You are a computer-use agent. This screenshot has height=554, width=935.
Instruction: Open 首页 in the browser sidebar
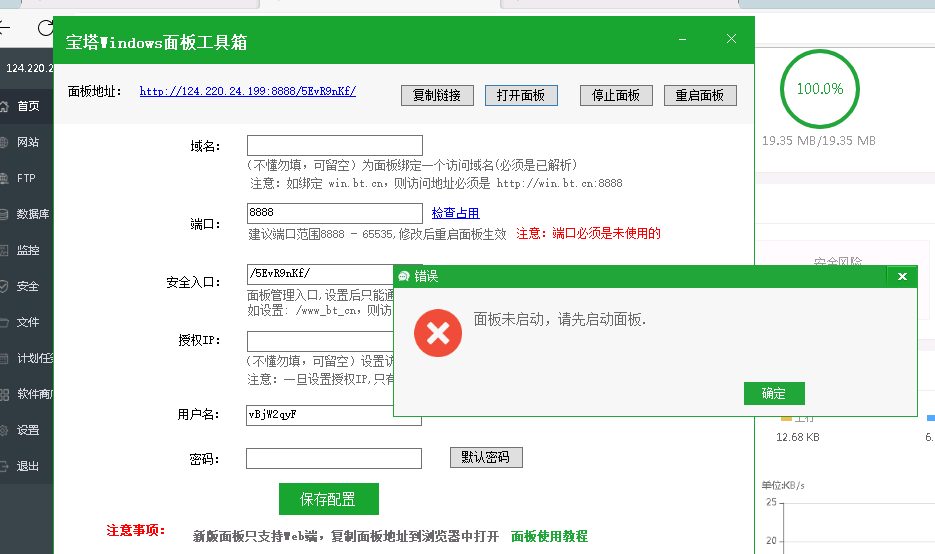pyautogui.click(x=27, y=106)
